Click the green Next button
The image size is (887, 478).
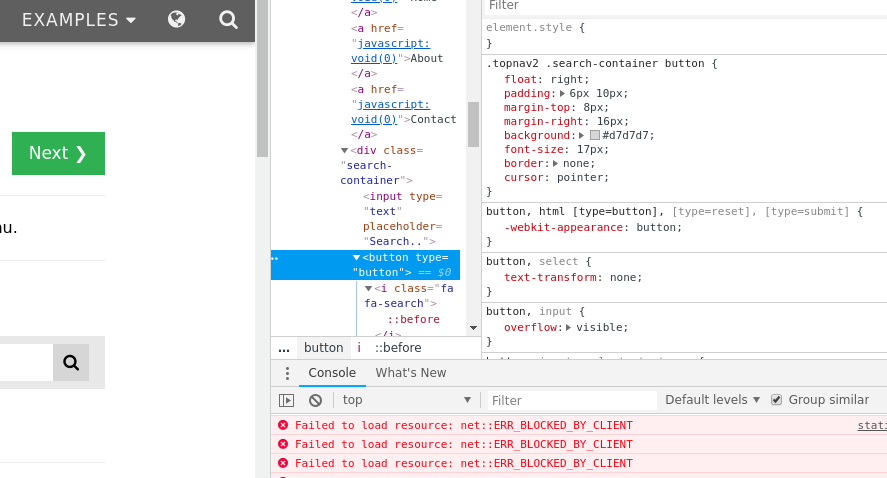(58, 153)
